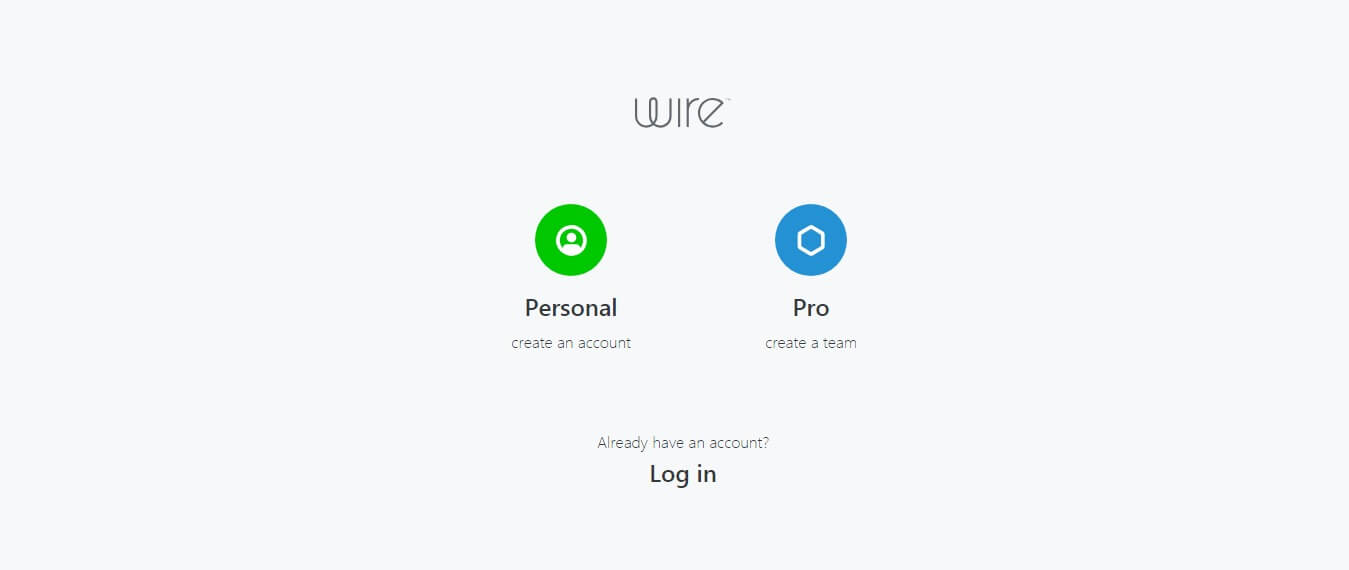1349x570 pixels.
Task: Select the white hexagon glyph
Action: 811,240
